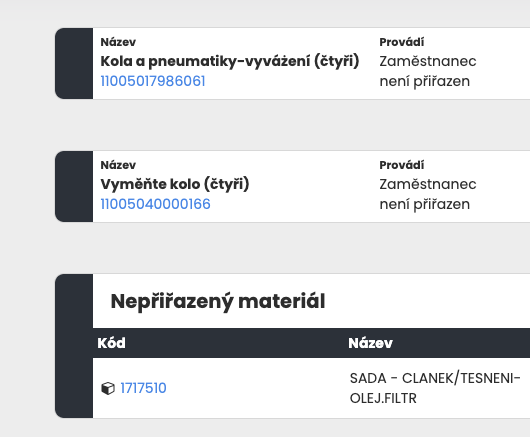The width and height of the screenshot is (530, 437).
Task: Click the Nepřiřazený materiál heading
Action: coord(218,301)
